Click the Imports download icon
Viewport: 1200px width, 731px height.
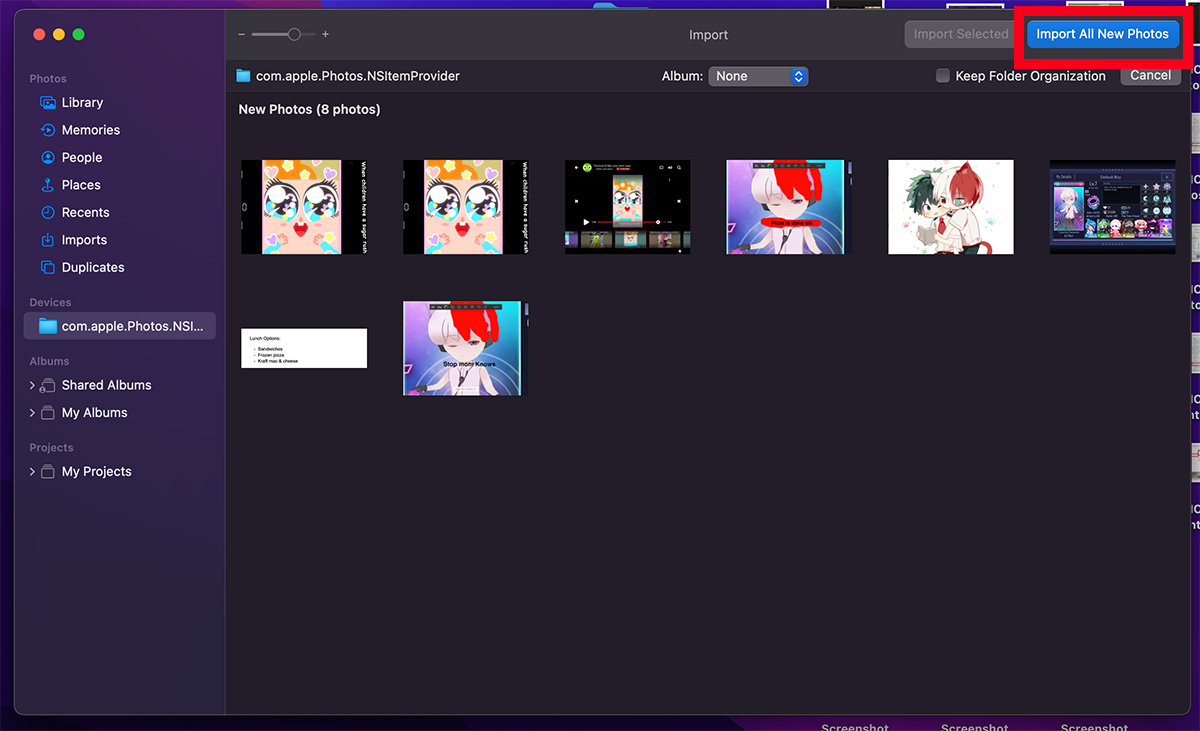pyautogui.click(x=48, y=239)
